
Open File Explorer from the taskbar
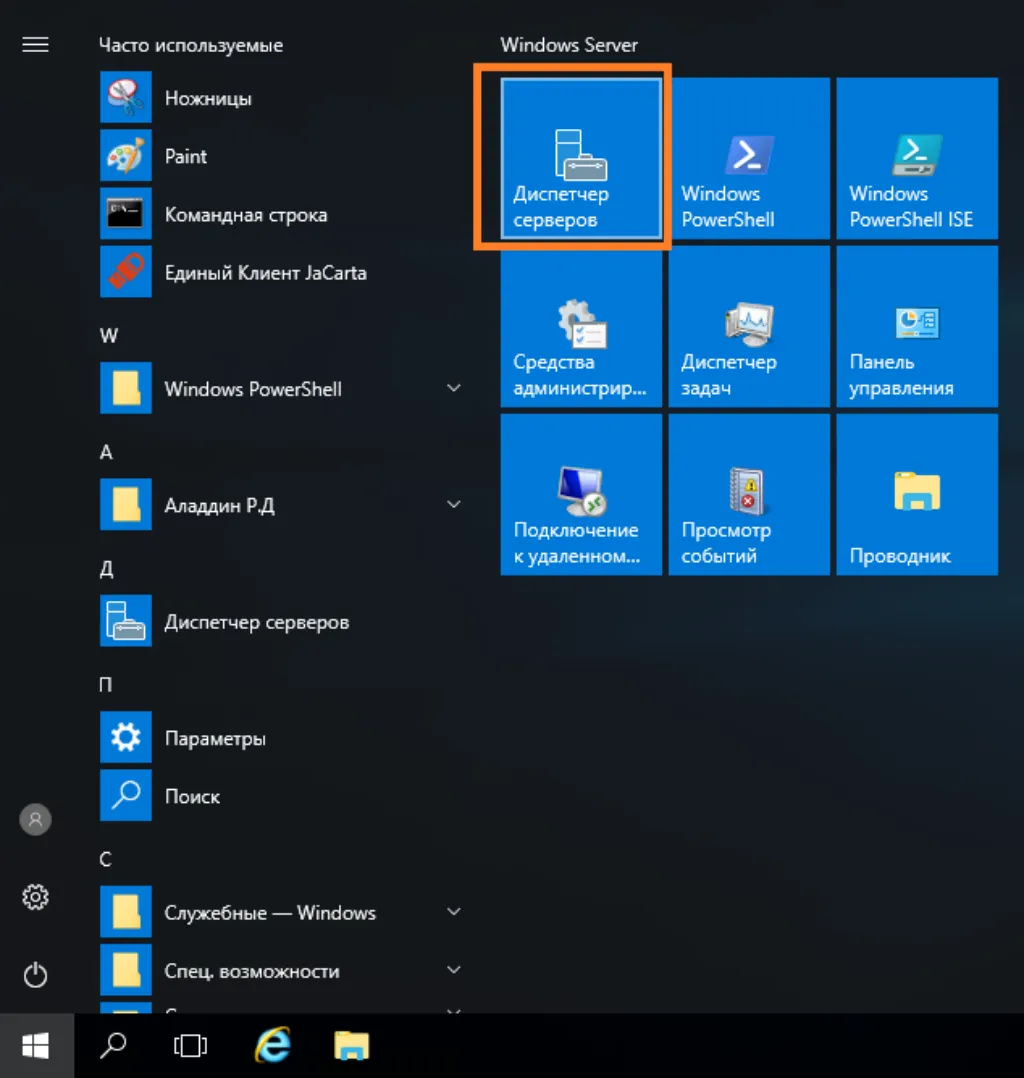(x=351, y=1046)
